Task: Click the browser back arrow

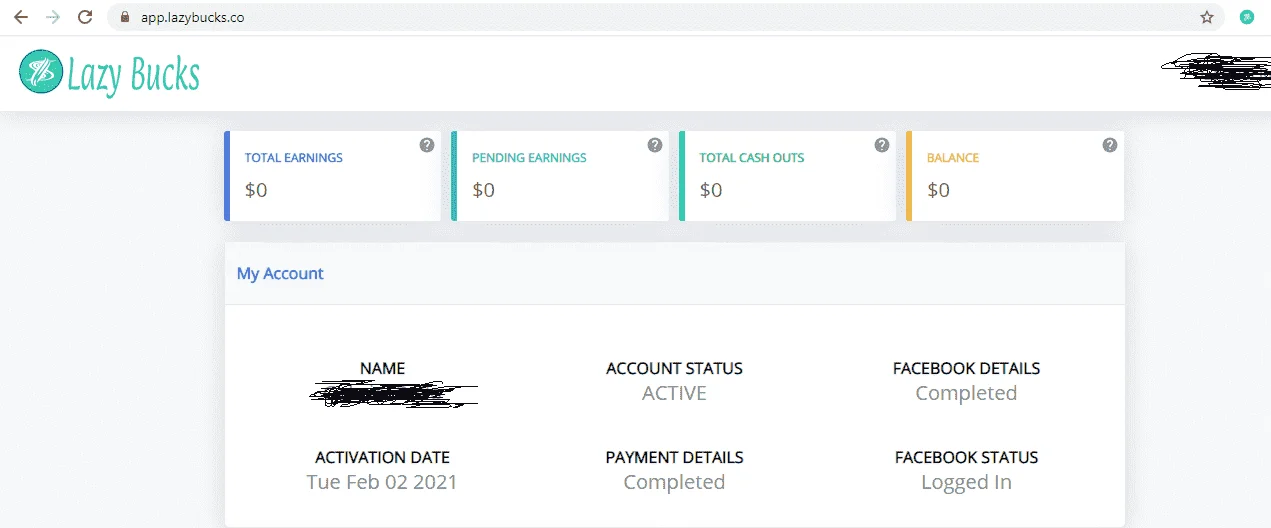Action: pyautogui.click(x=21, y=17)
